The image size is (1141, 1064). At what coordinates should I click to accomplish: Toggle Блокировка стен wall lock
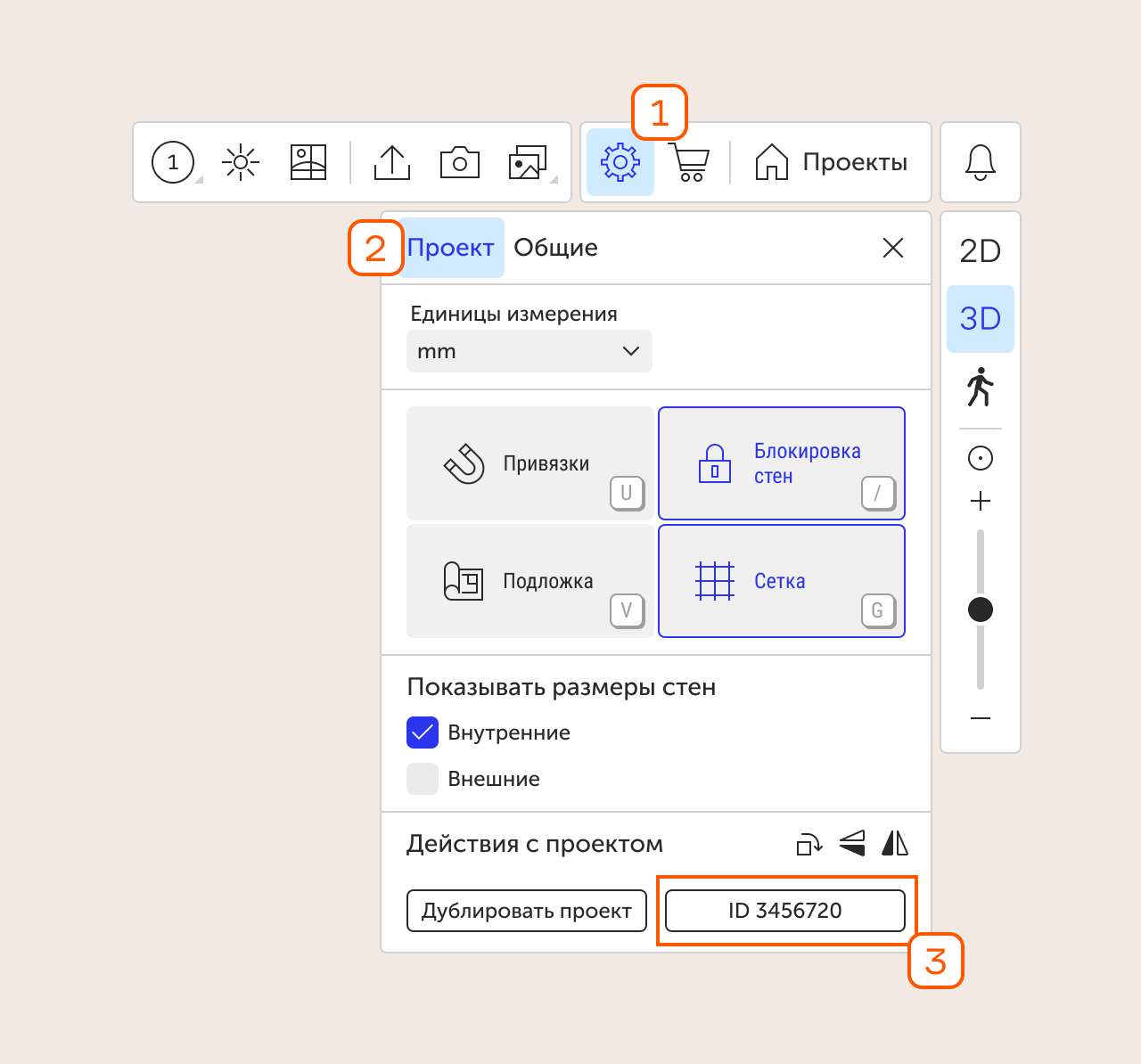[x=781, y=463]
